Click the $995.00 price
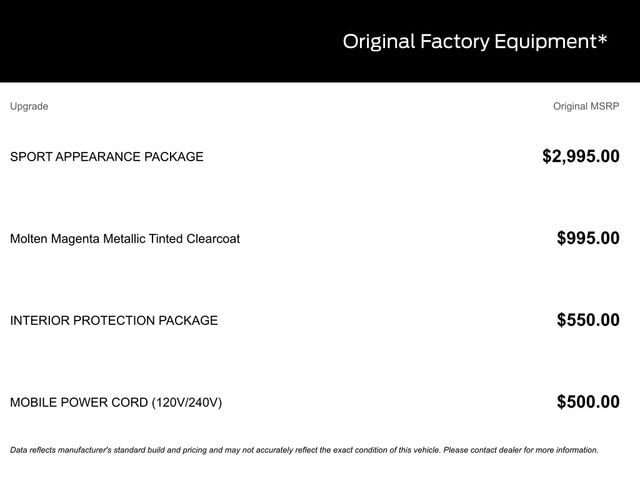640x480 pixels. tap(588, 238)
